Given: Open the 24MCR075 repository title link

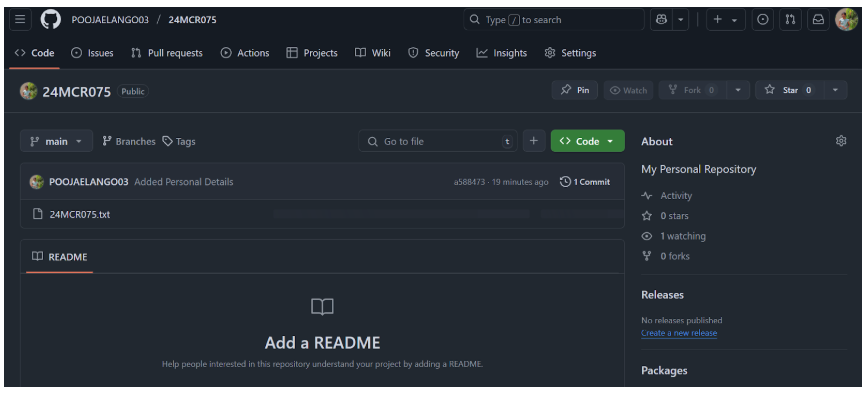Looking at the screenshot, I should coord(77,91).
